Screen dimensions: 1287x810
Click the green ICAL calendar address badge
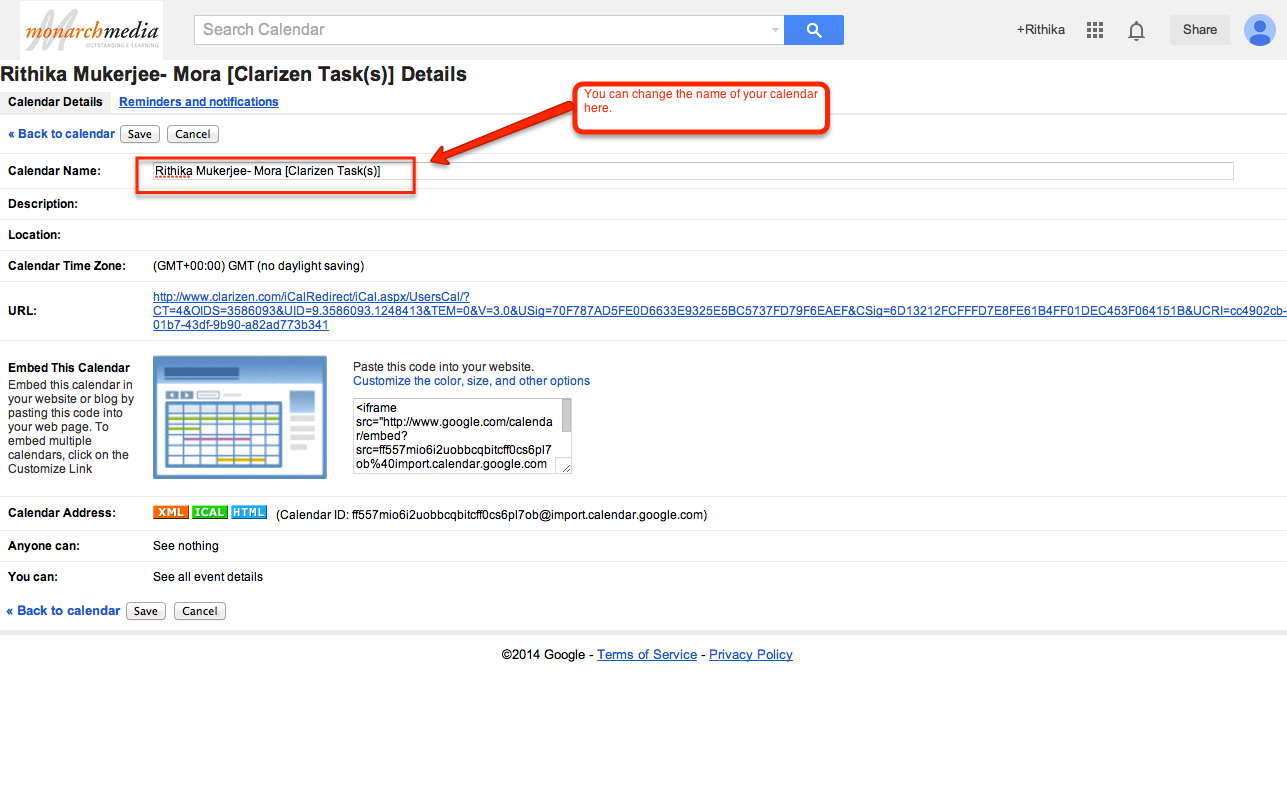tap(210, 512)
